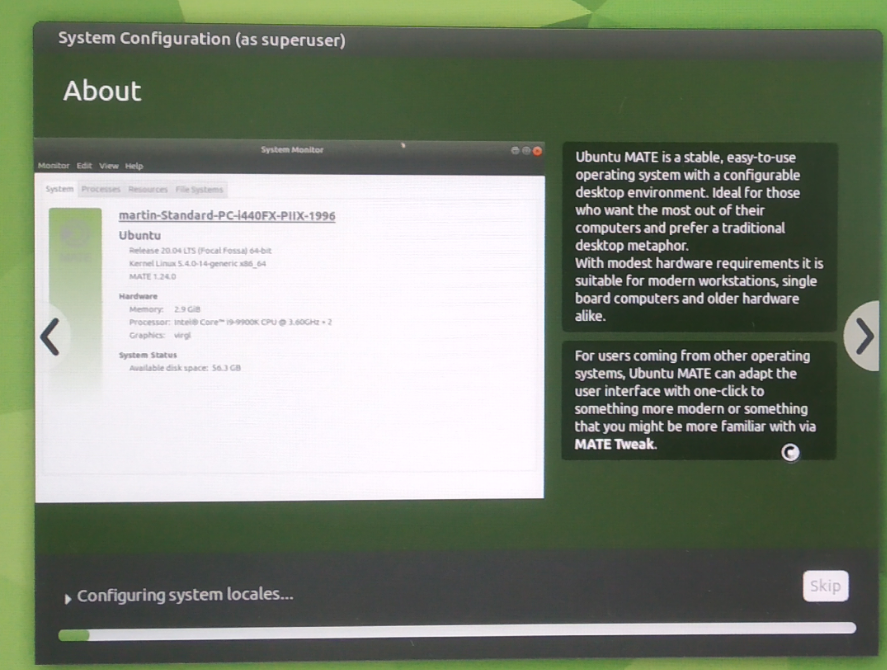
Task: Open the View menu in System Monitor image
Action: 109,166
